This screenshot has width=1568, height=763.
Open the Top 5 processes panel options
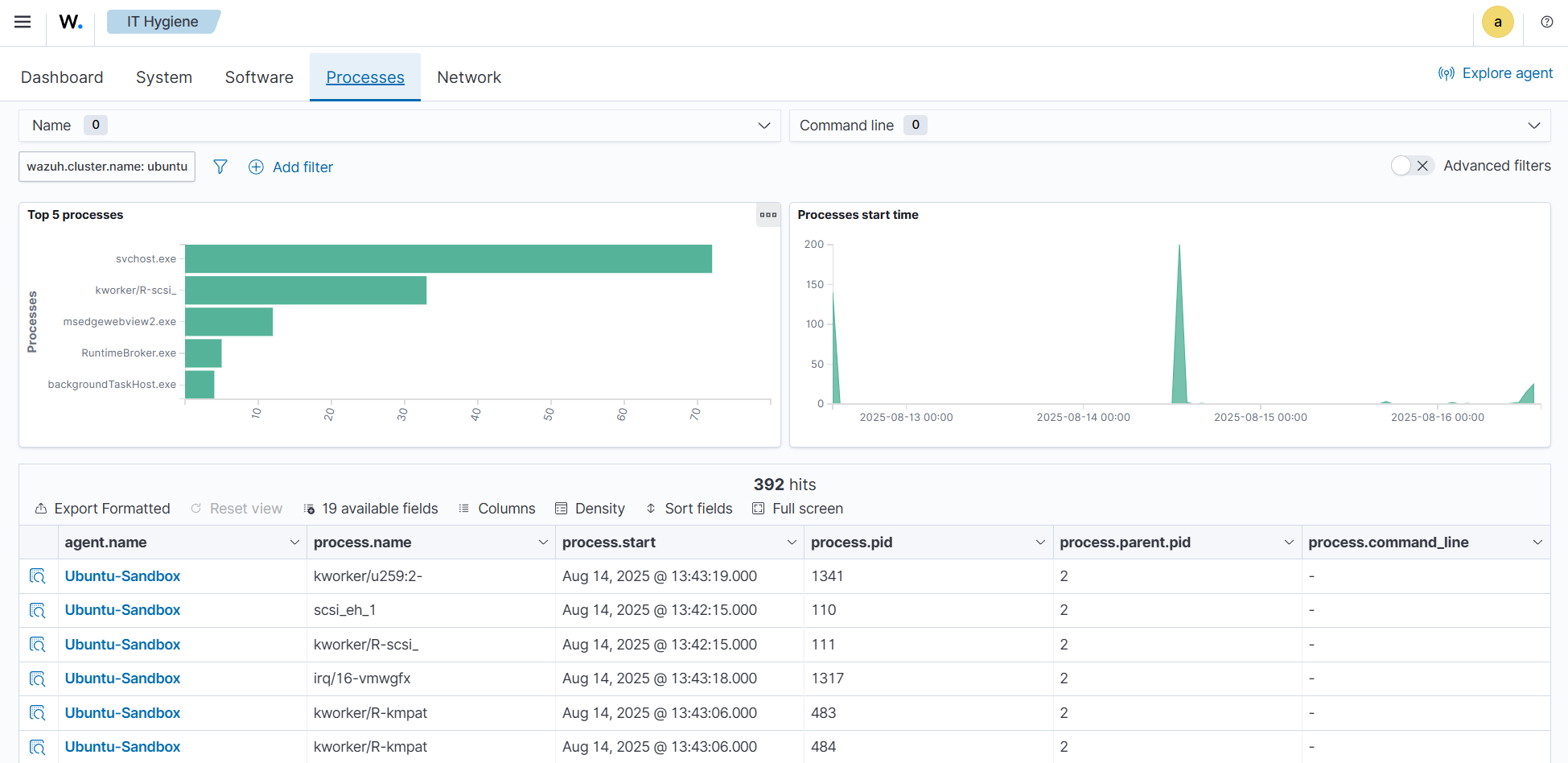tap(768, 215)
